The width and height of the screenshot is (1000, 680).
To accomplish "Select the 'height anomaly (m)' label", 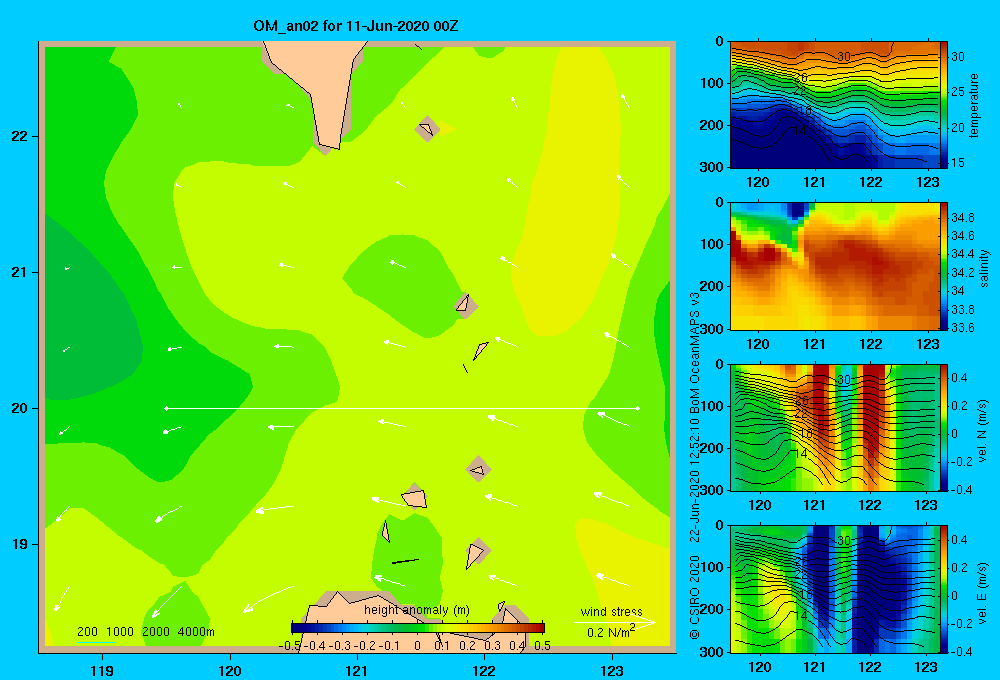I will (416, 610).
